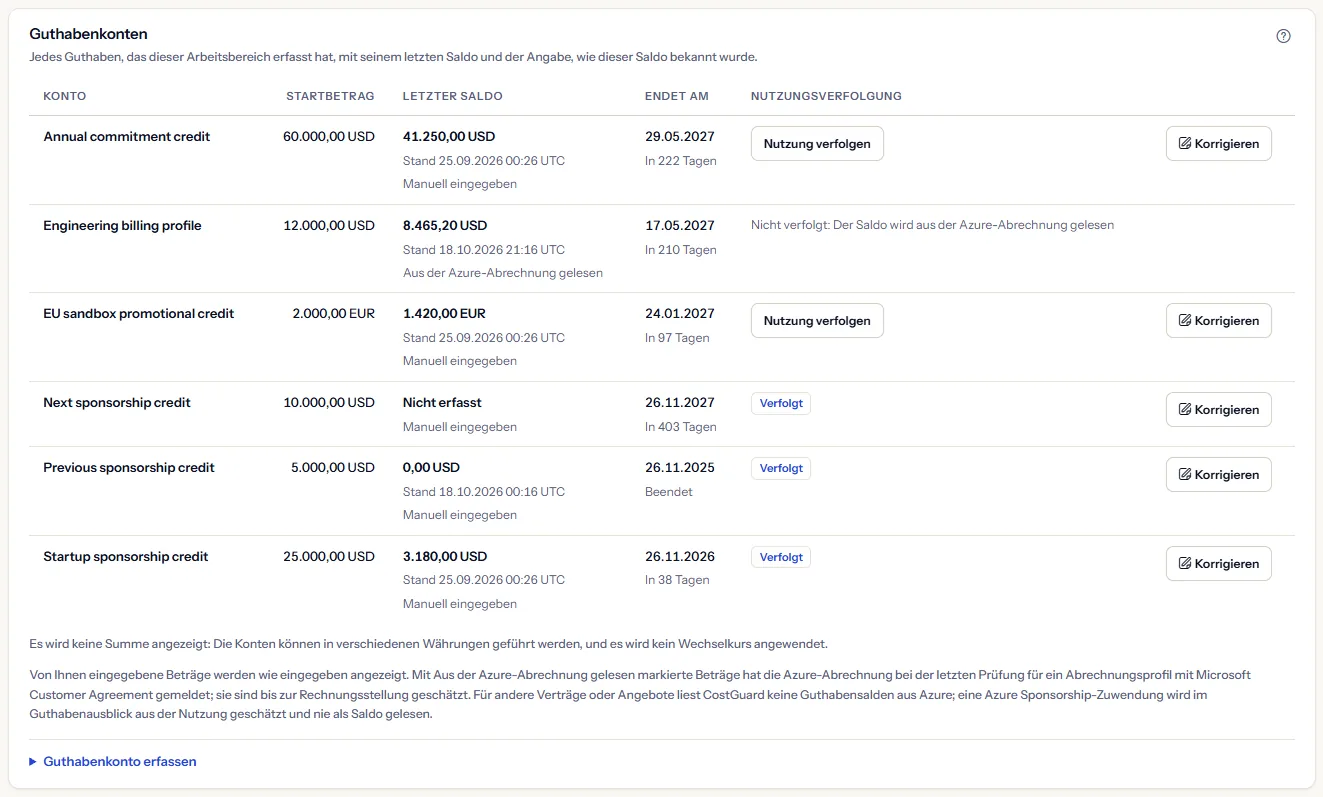
Task: Expand the Guthabenkonto erfassen section
Action: [x=113, y=761]
